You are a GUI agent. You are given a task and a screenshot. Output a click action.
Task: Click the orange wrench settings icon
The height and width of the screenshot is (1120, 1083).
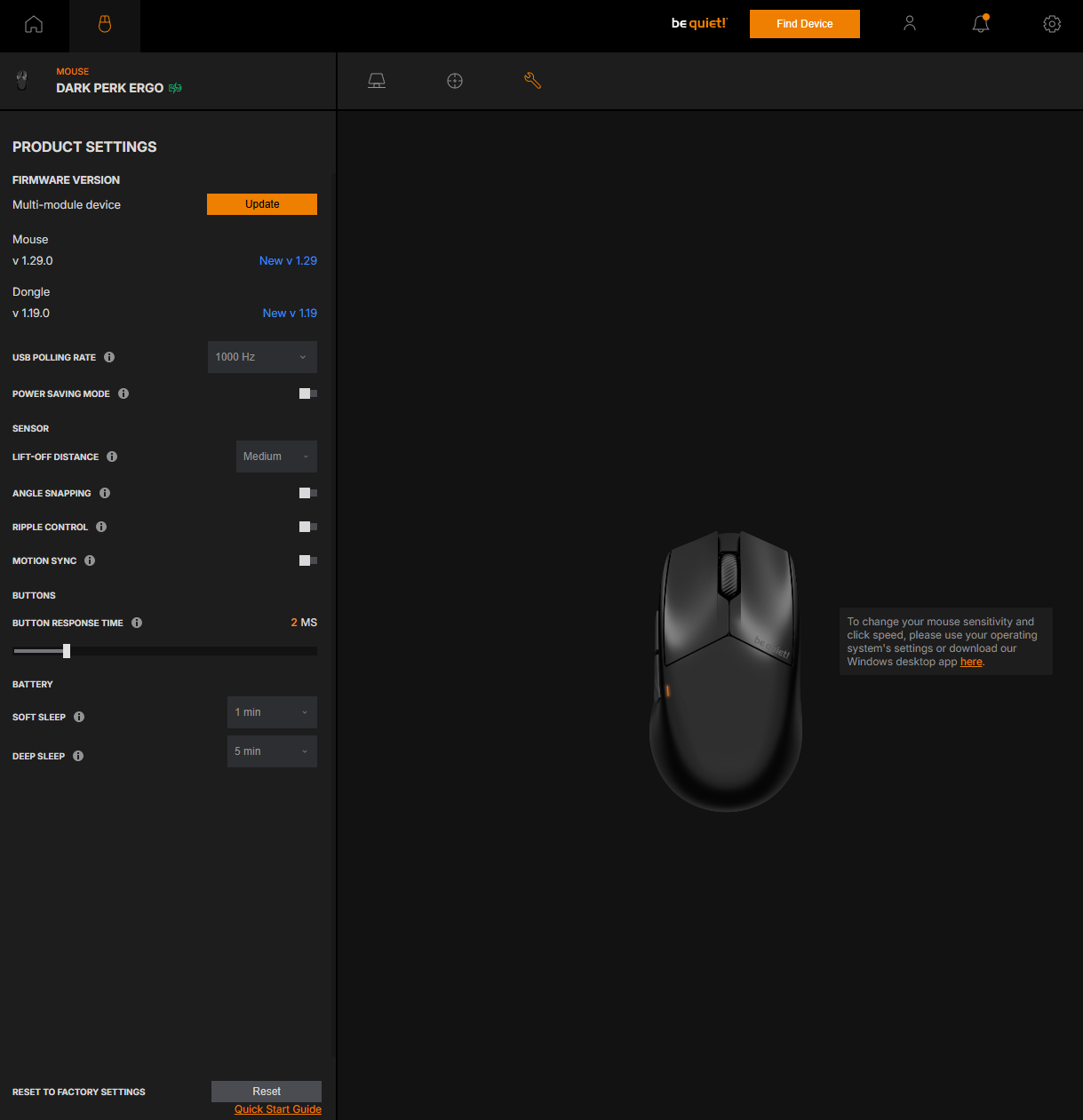(x=532, y=80)
